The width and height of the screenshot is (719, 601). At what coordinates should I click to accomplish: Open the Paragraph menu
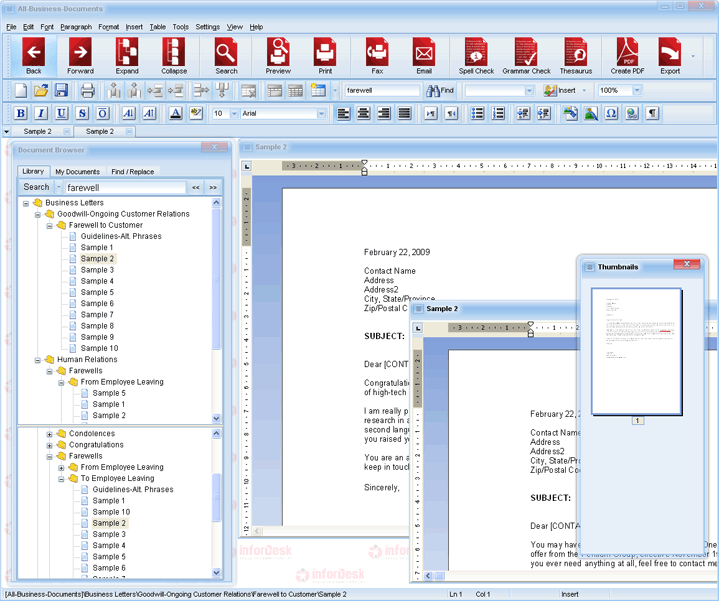click(76, 27)
